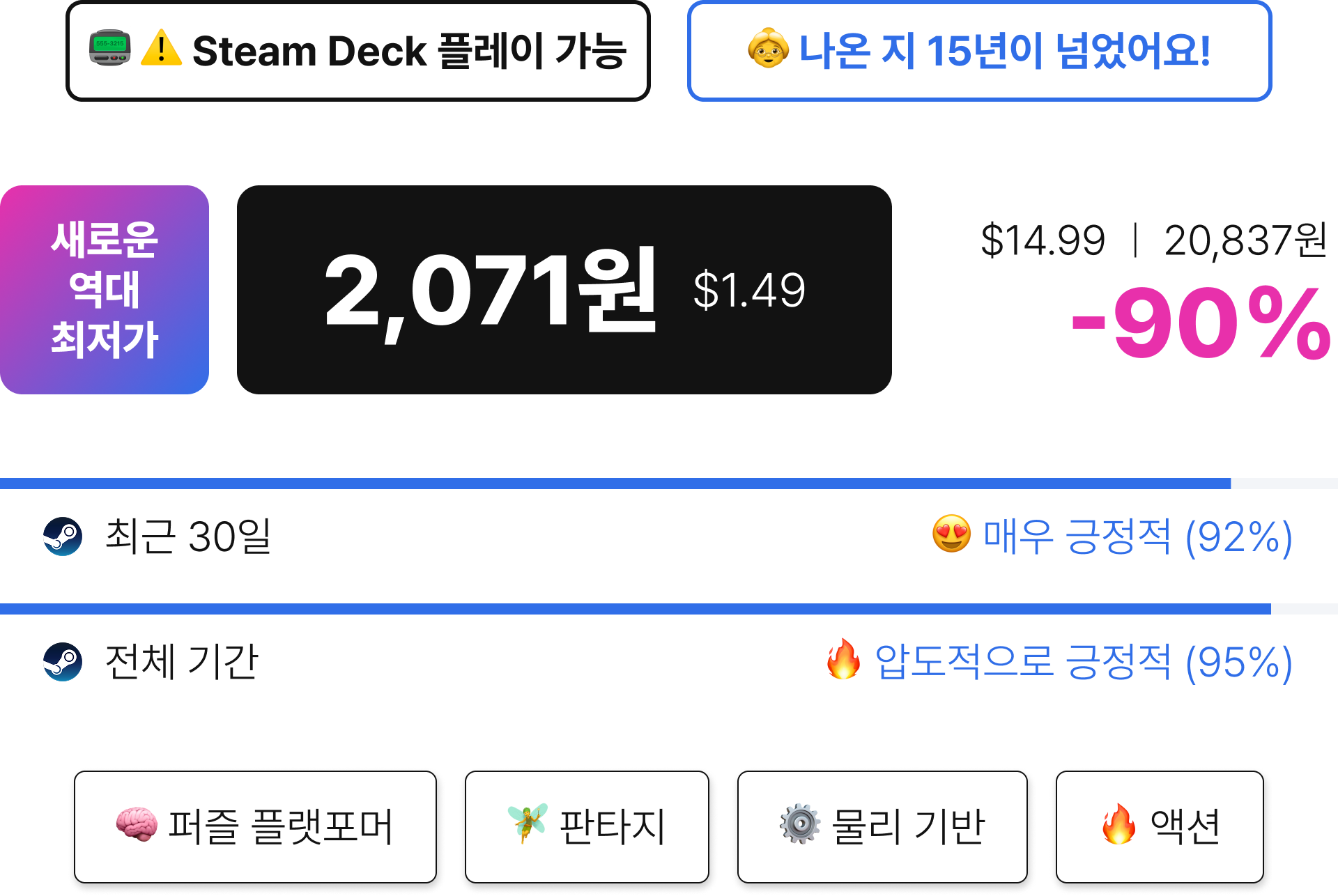Click the fairy emoji in 판타지 tag
The image size is (1338, 896).
pyautogui.click(x=528, y=823)
